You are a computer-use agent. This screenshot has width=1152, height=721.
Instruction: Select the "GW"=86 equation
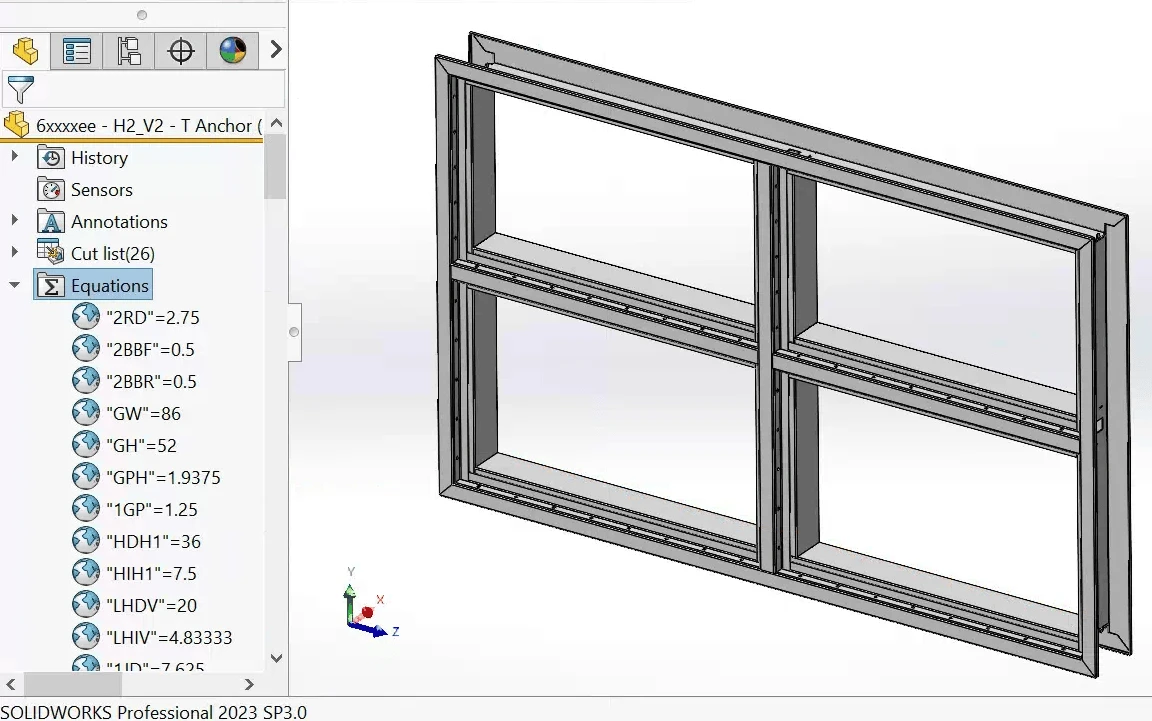[x=143, y=413]
